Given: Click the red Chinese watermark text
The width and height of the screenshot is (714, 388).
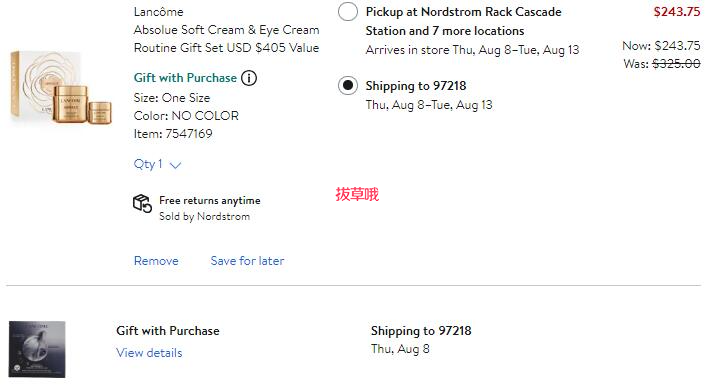Looking at the screenshot, I should [x=357, y=194].
